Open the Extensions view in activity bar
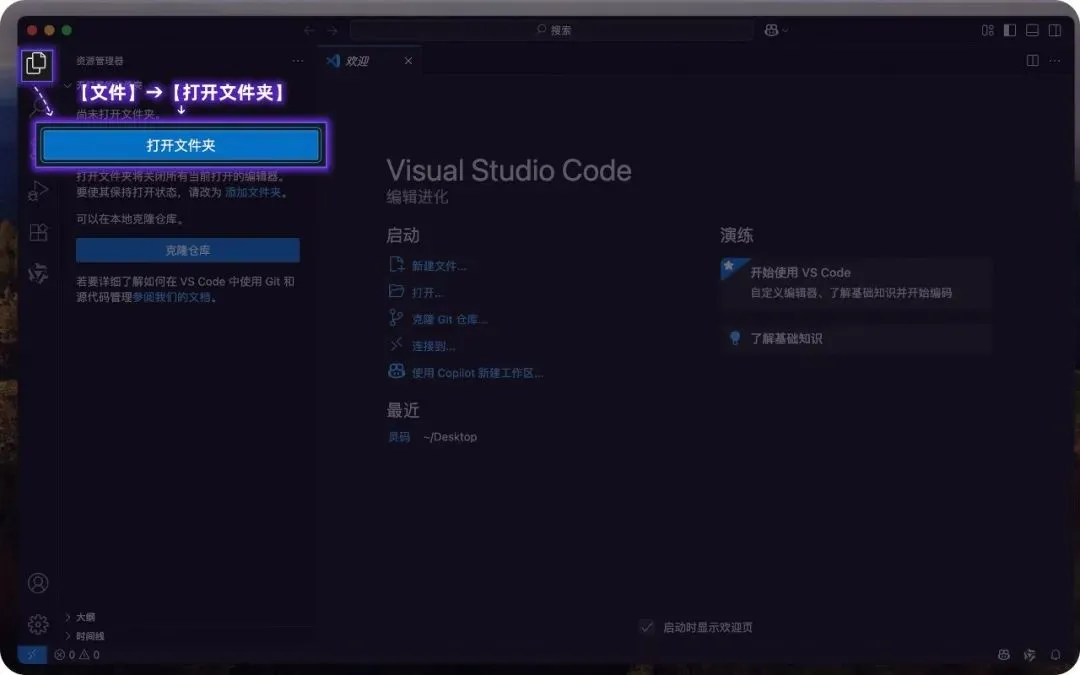This screenshot has height=675, width=1080. click(38, 232)
